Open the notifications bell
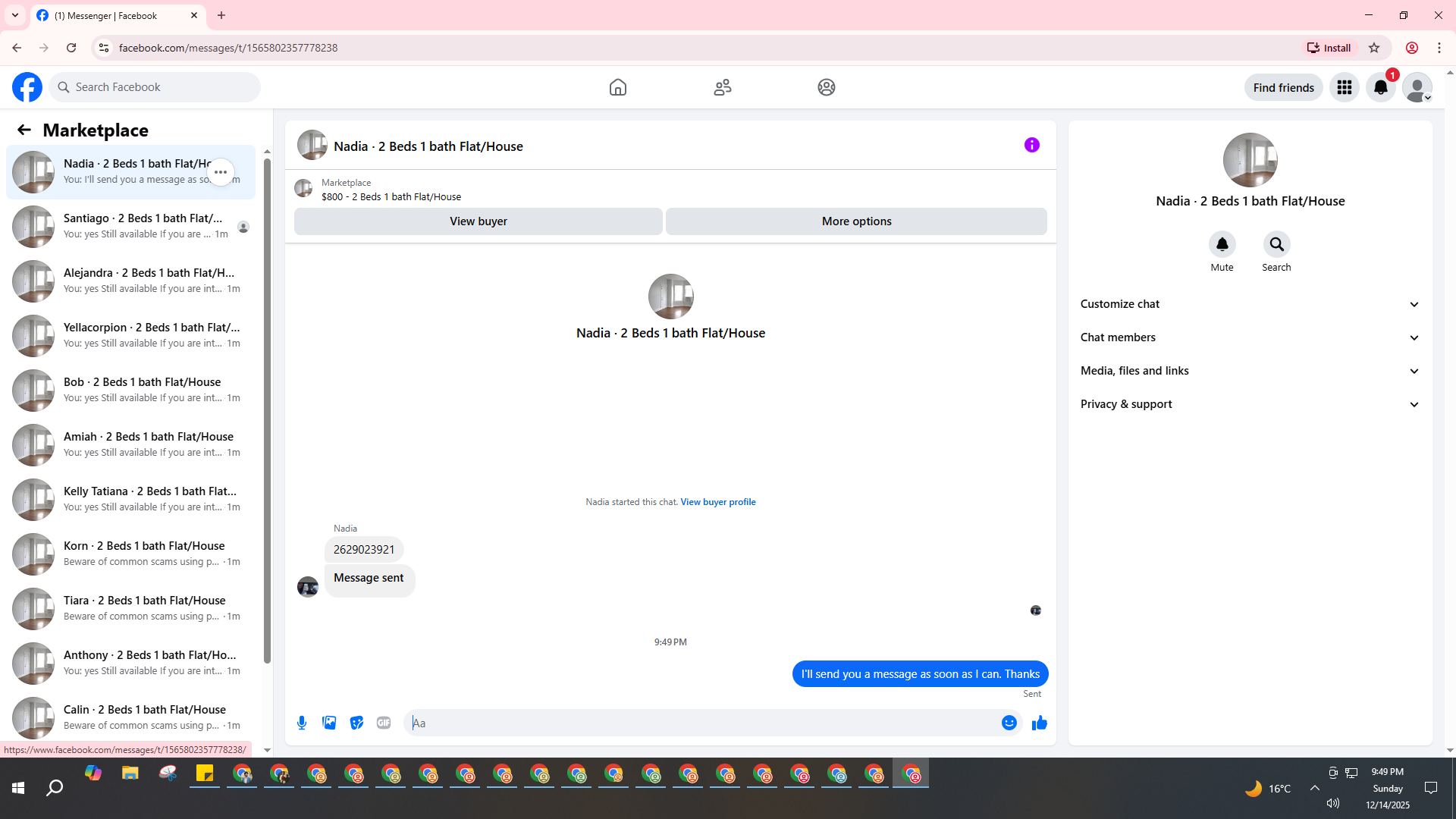This screenshot has height=819, width=1456. pos(1380,87)
